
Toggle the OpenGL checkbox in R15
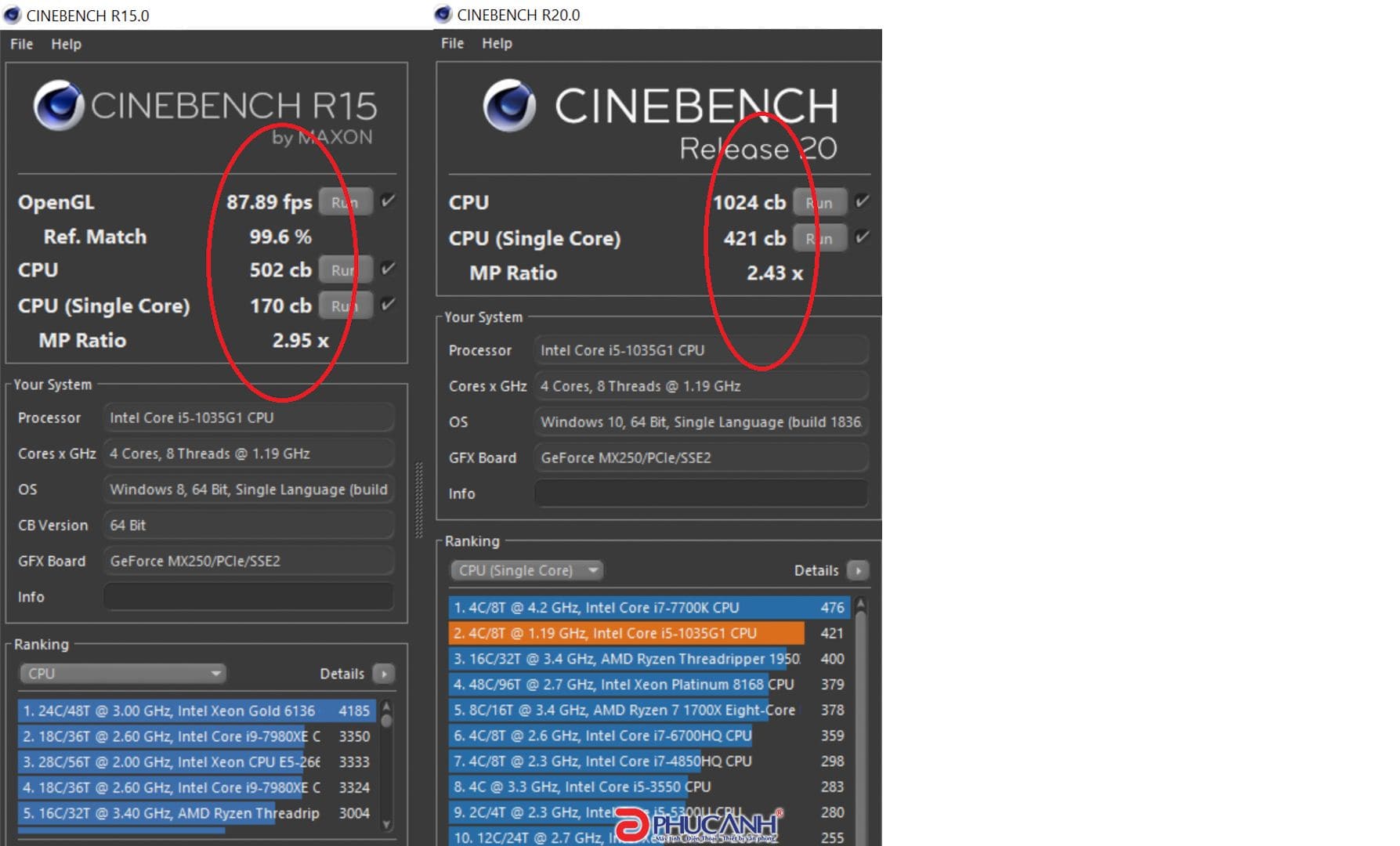pos(388,201)
